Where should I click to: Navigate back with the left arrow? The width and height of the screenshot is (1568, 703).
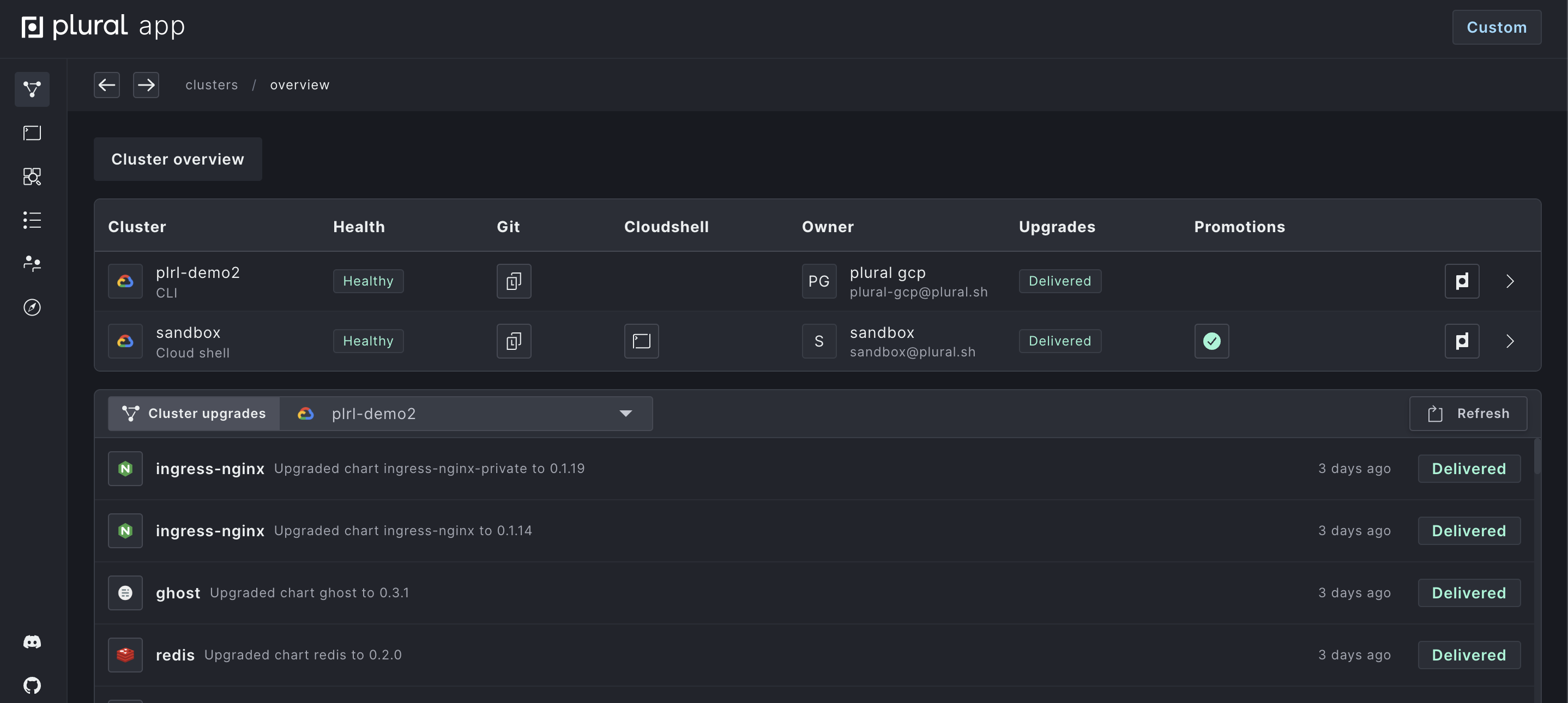[106, 85]
